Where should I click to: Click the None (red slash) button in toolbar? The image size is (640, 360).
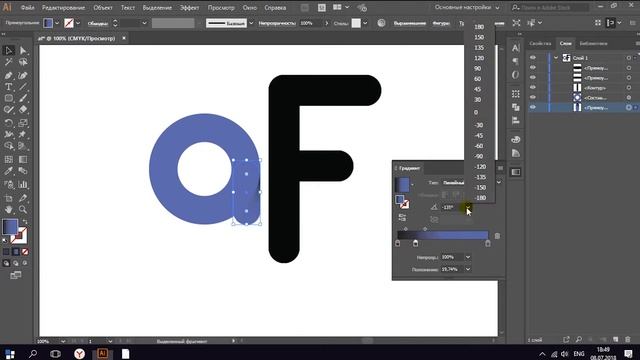coord(25,252)
